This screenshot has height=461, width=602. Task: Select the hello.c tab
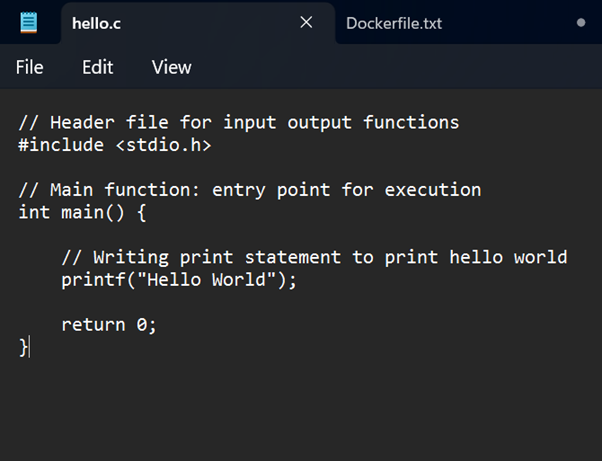[96, 23]
